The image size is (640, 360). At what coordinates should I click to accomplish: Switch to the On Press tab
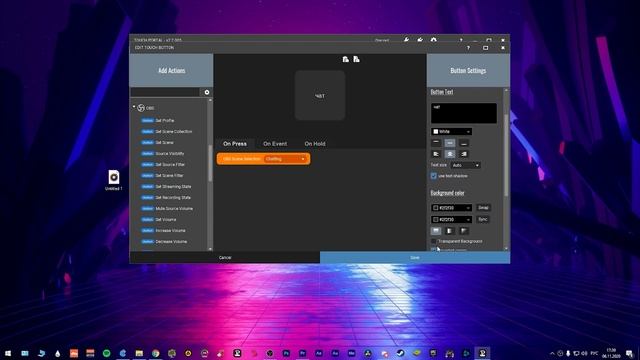tap(235, 144)
